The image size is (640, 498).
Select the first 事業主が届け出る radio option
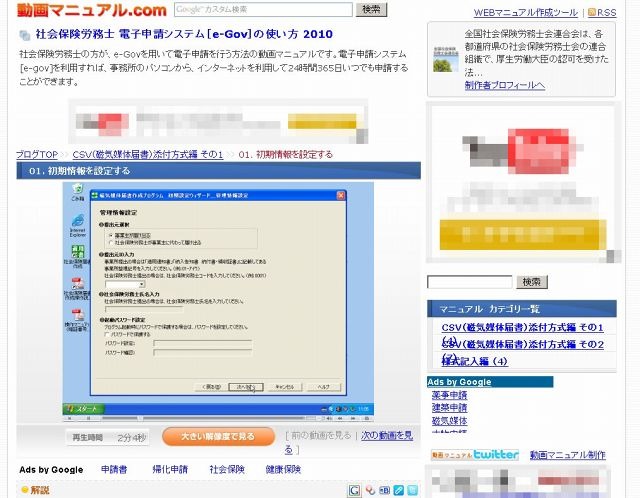[111, 236]
